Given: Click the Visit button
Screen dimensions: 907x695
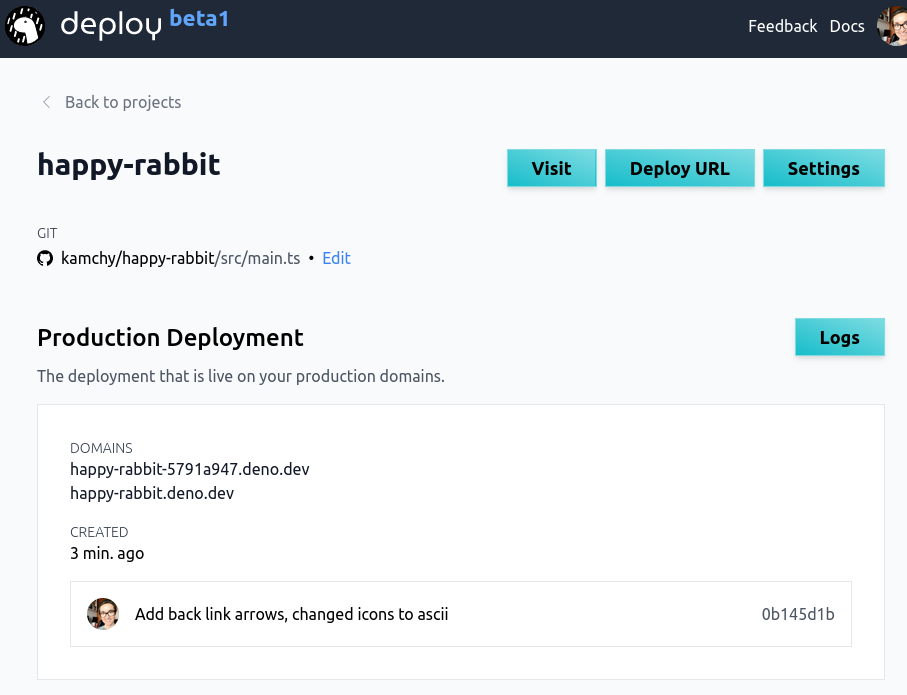Looking at the screenshot, I should 551,167.
